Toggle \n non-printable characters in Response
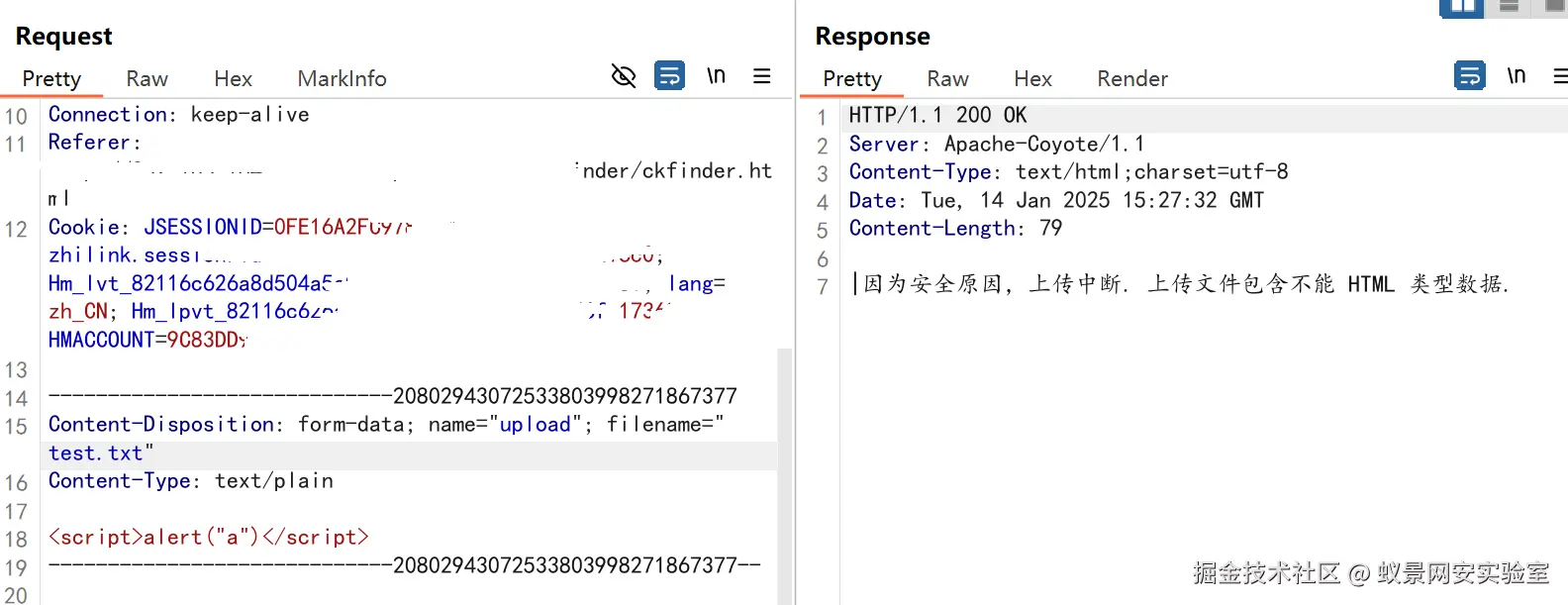Viewport: 1568px width, 605px height. tap(1516, 75)
